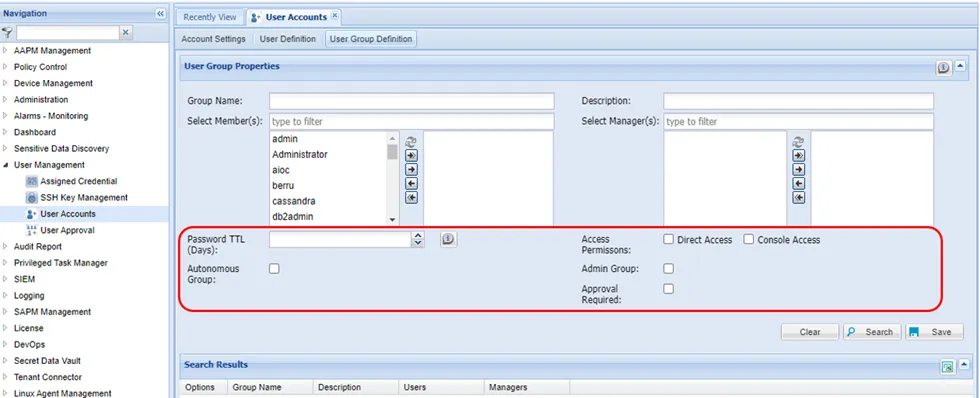Refresh the Select Manager(s) list
This screenshot has height=398, width=980.
click(x=798, y=142)
